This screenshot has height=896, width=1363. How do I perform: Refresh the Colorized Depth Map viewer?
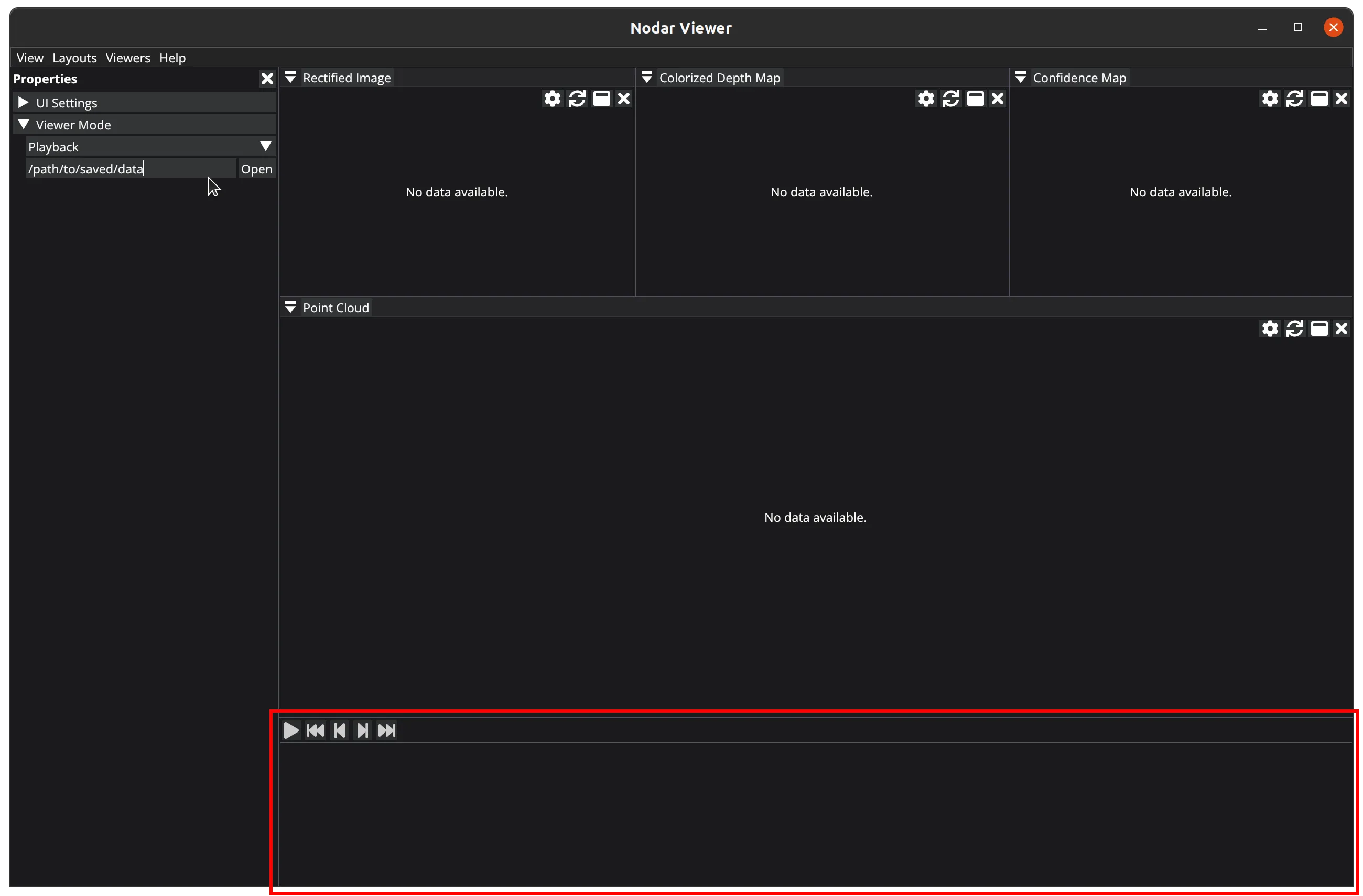[950, 99]
